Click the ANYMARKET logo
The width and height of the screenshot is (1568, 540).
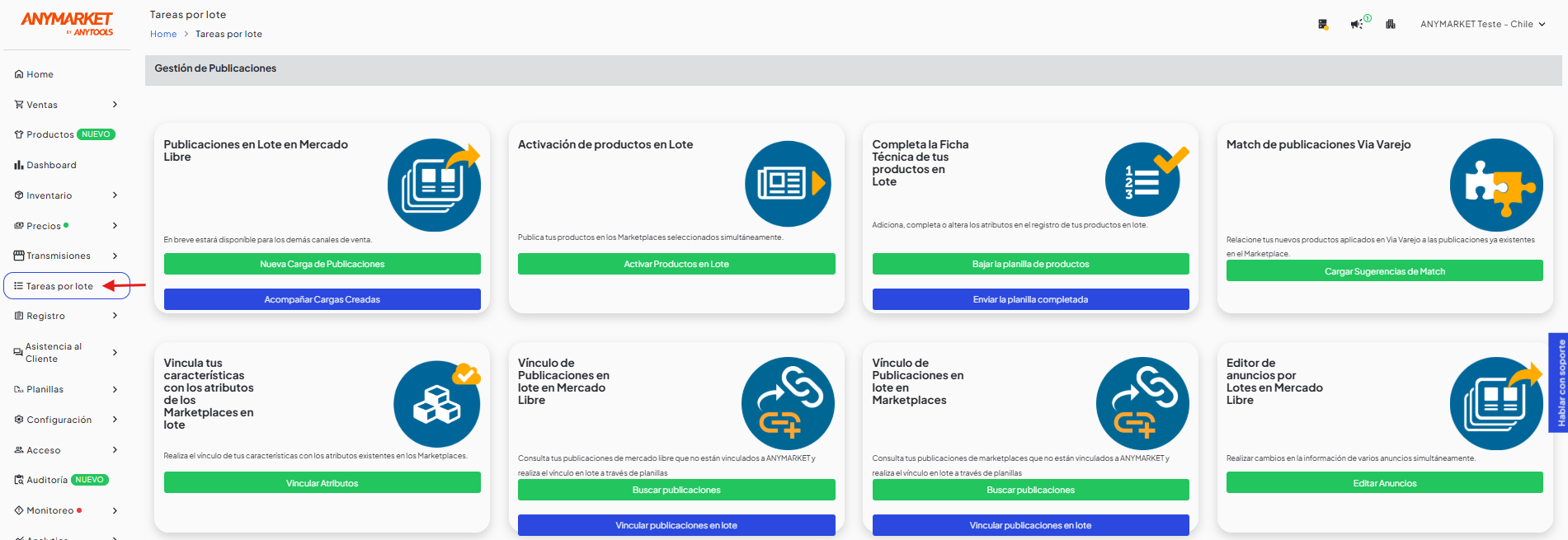(67, 23)
